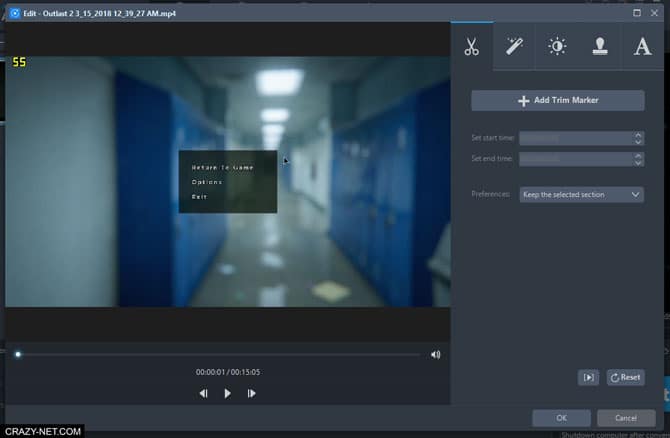Click the Reset button
The image size is (670, 438).
[x=626, y=377]
